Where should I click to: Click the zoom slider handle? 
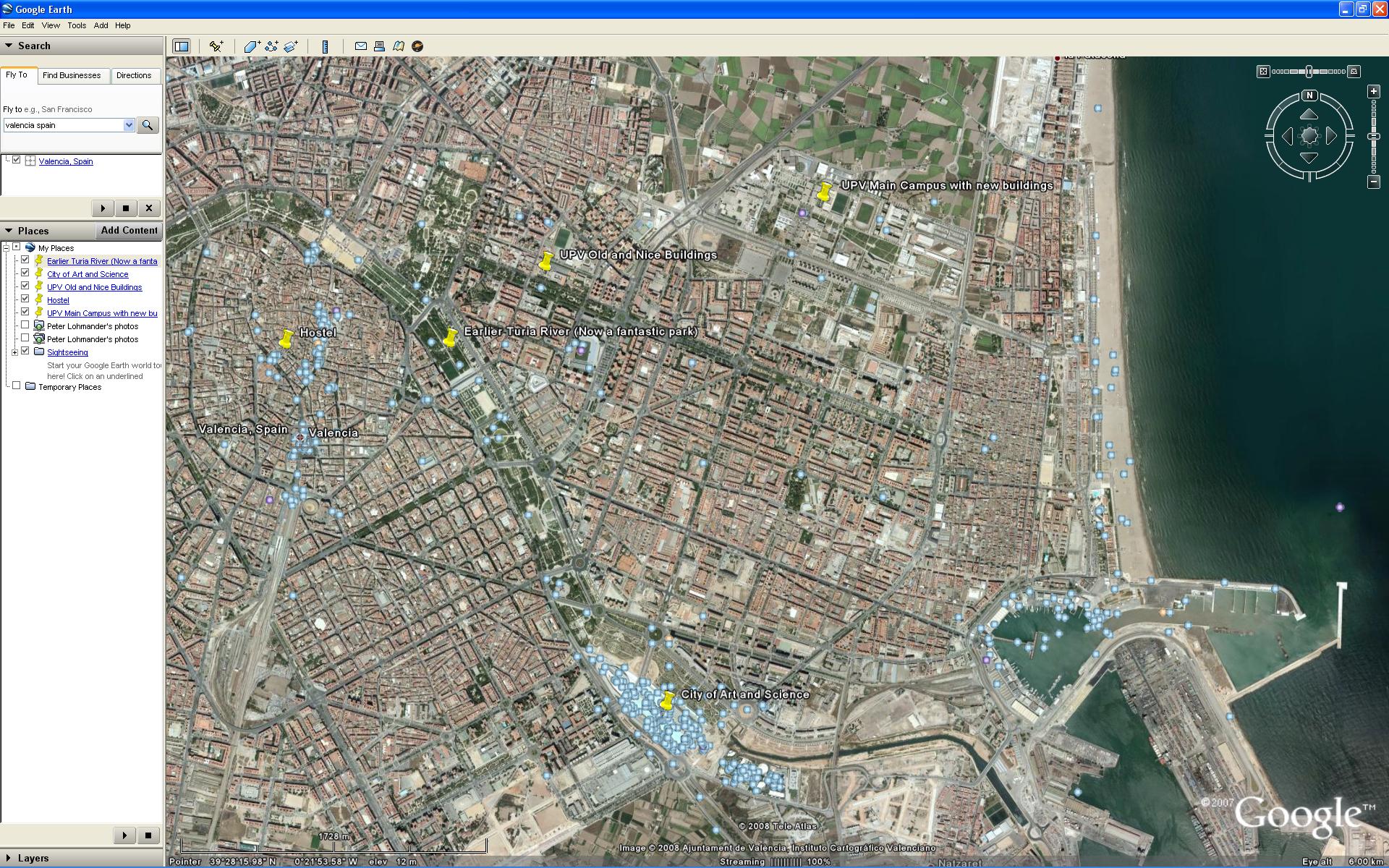pyautogui.click(x=1374, y=136)
